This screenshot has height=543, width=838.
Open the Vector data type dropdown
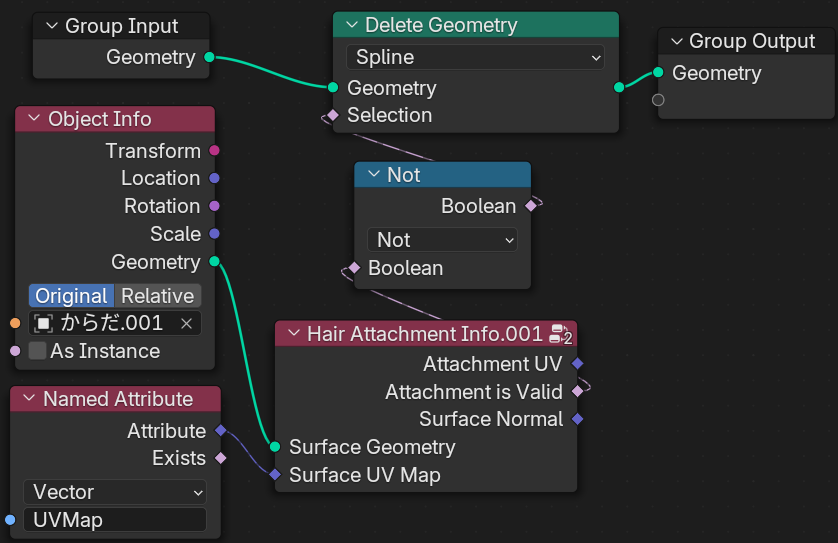pos(114,492)
